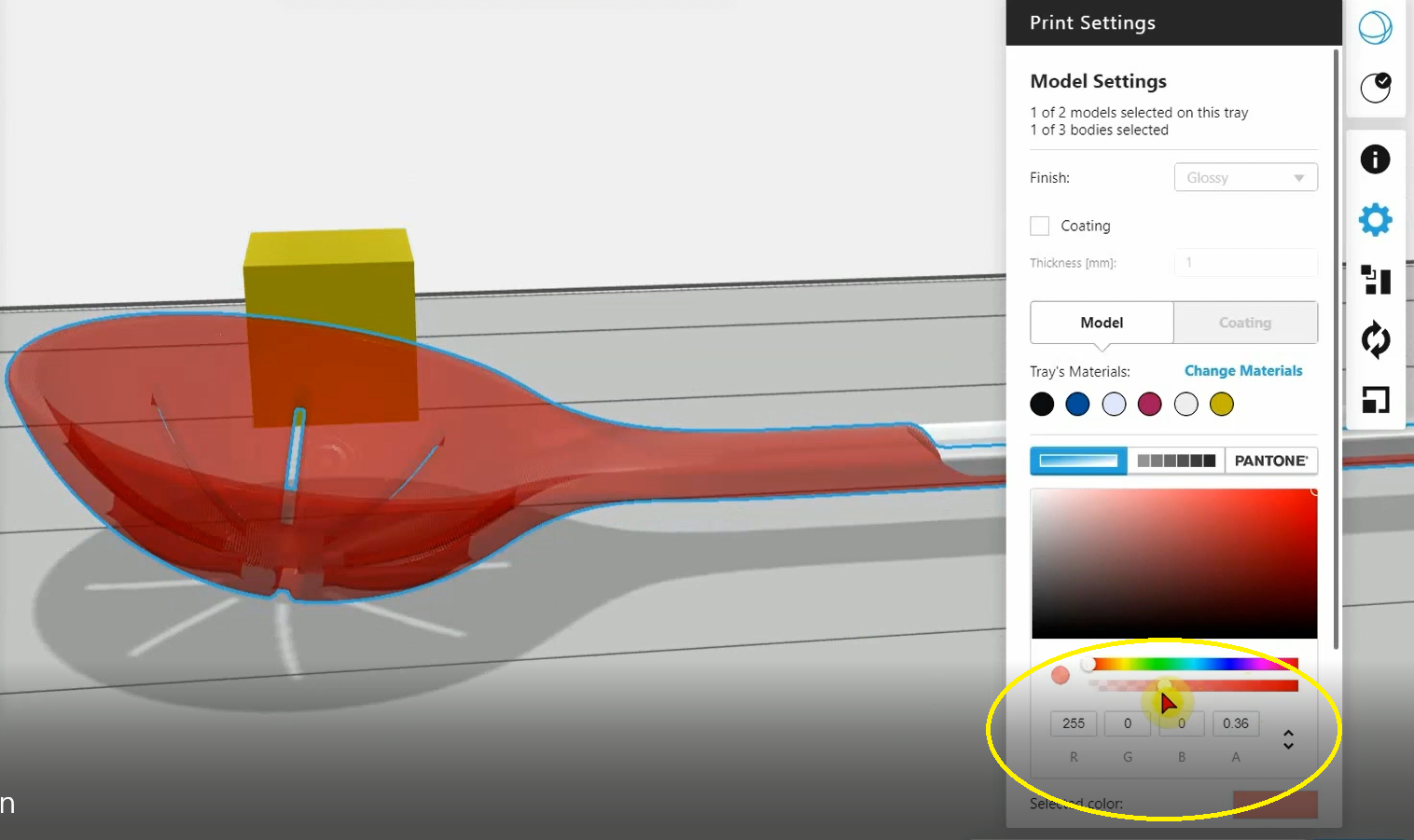Switch to the Coating tab
The image size is (1414, 840).
[1245, 323]
